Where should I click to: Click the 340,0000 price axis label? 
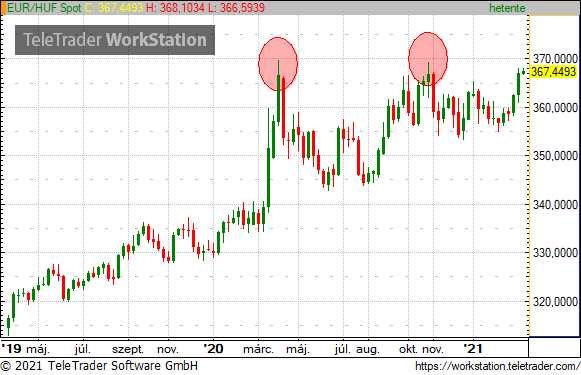click(x=555, y=205)
